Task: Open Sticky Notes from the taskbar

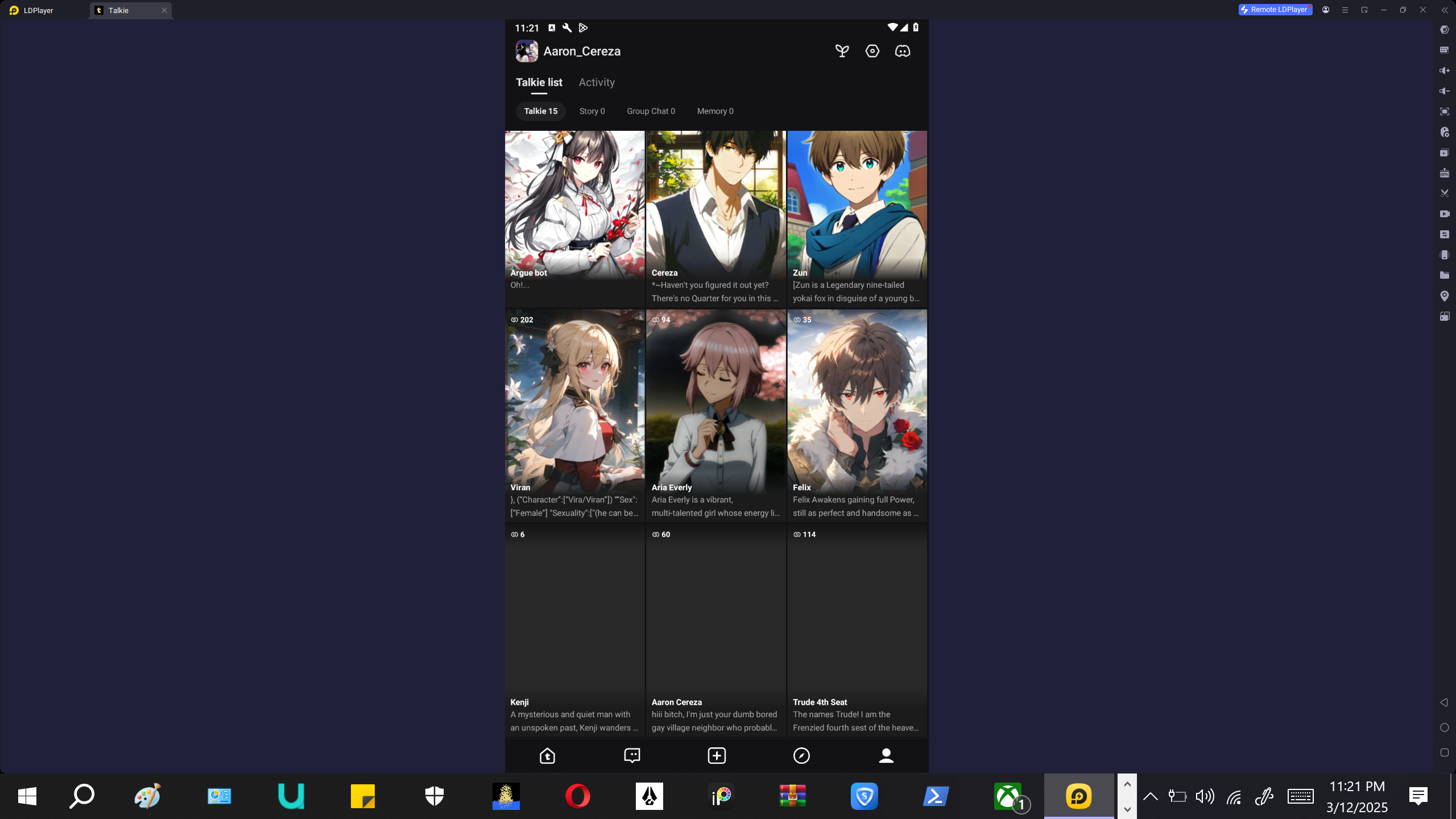Action: coord(362,796)
